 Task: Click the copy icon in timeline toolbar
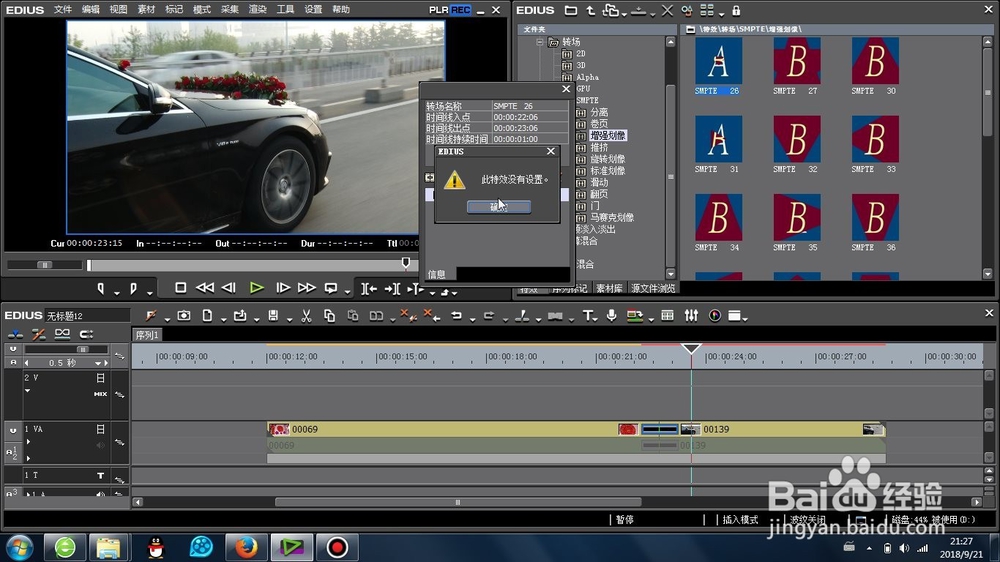tap(329, 315)
